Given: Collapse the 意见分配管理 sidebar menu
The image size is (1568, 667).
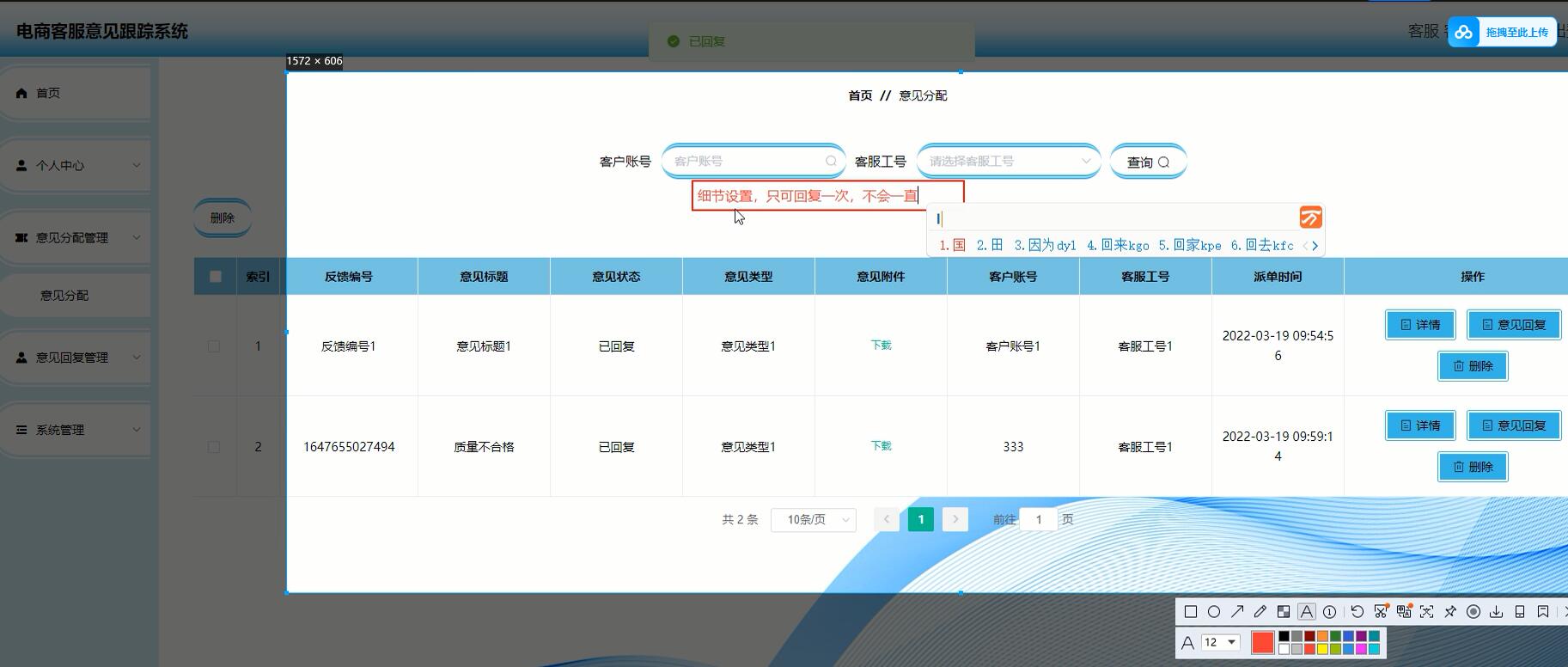Looking at the screenshot, I should click(x=76, y=237).
